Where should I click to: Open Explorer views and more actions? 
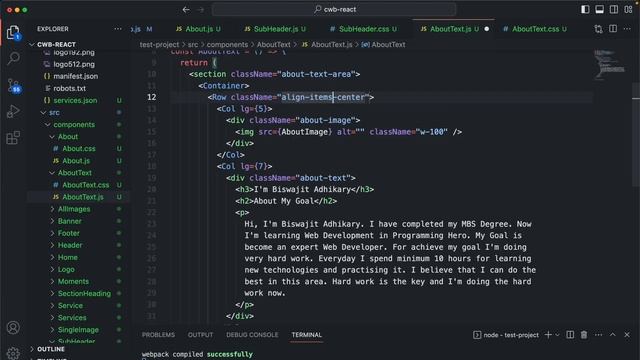118,29
